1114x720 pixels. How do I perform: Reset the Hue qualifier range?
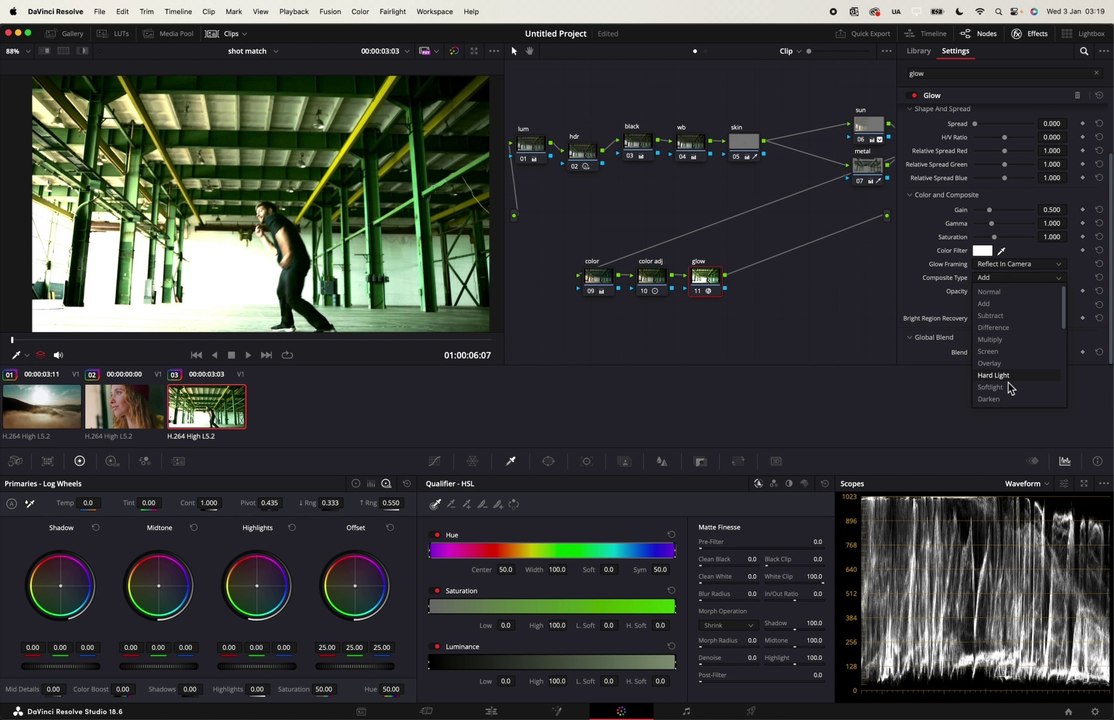coord(671,534)
